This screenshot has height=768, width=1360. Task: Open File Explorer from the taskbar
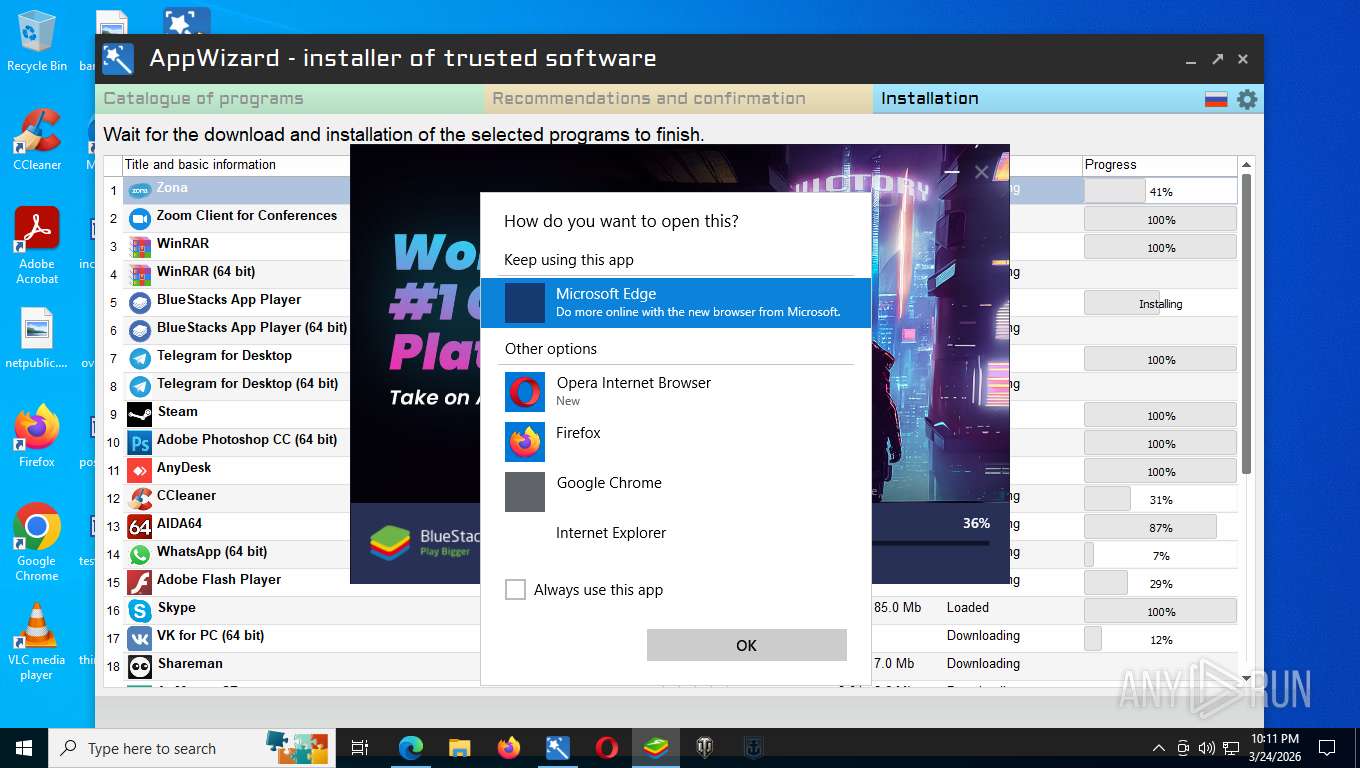coord(459,747)
